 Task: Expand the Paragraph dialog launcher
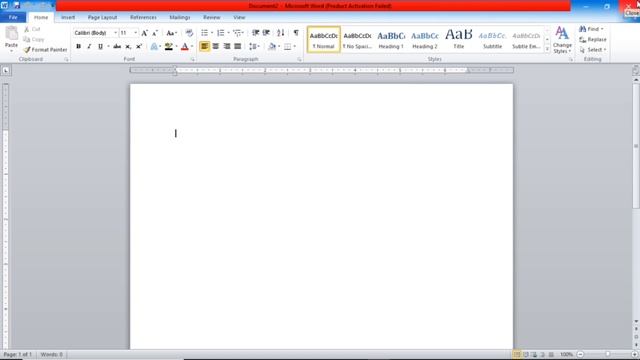300,60
